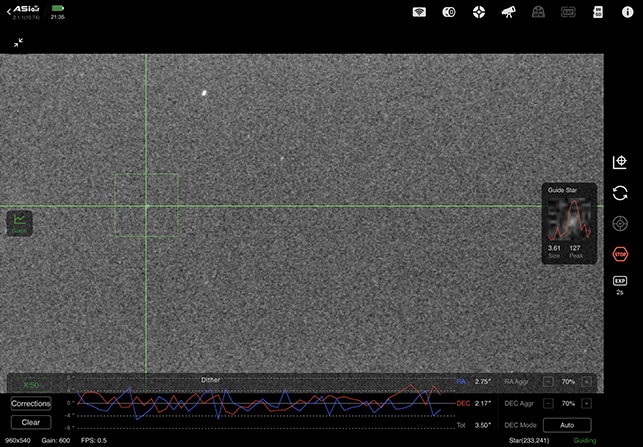Click the green guide star selection box

point(146,205)
